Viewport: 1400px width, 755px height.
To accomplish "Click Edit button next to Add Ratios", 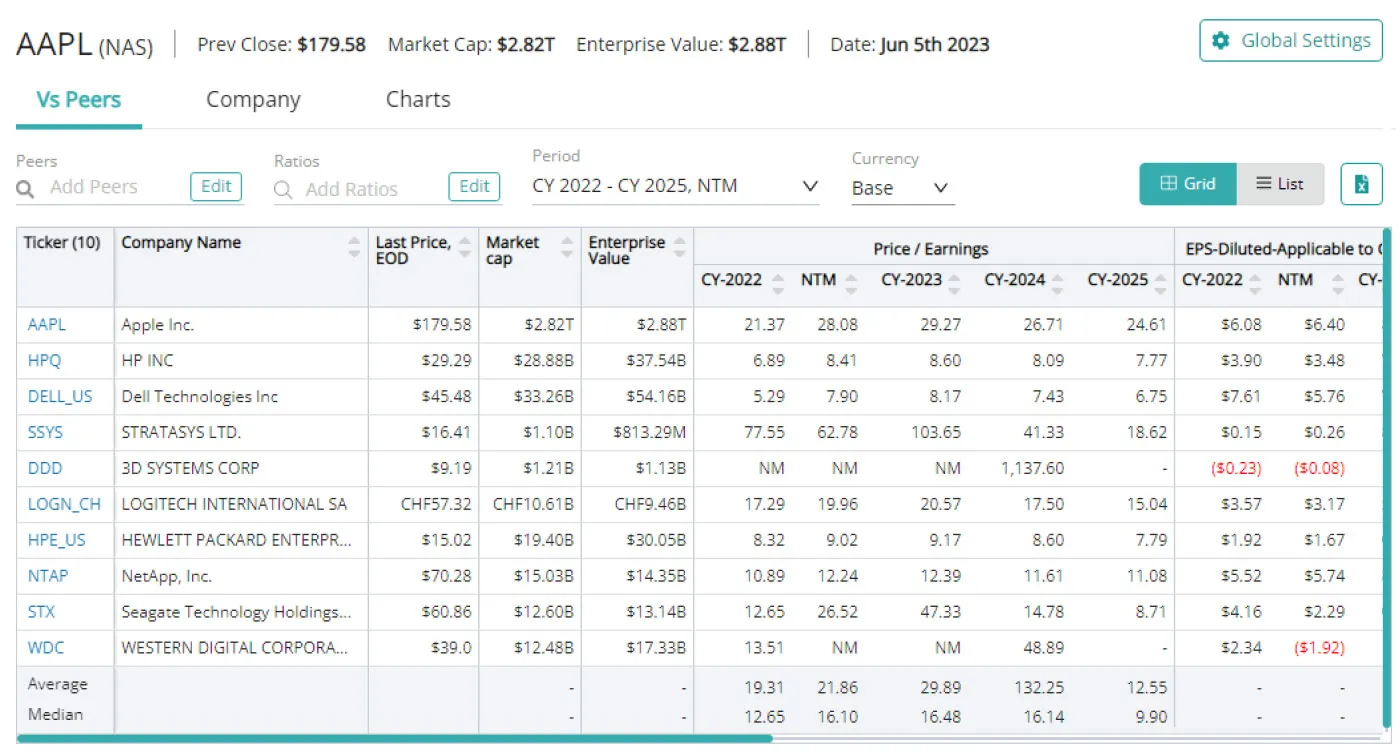I will (474, 186).
